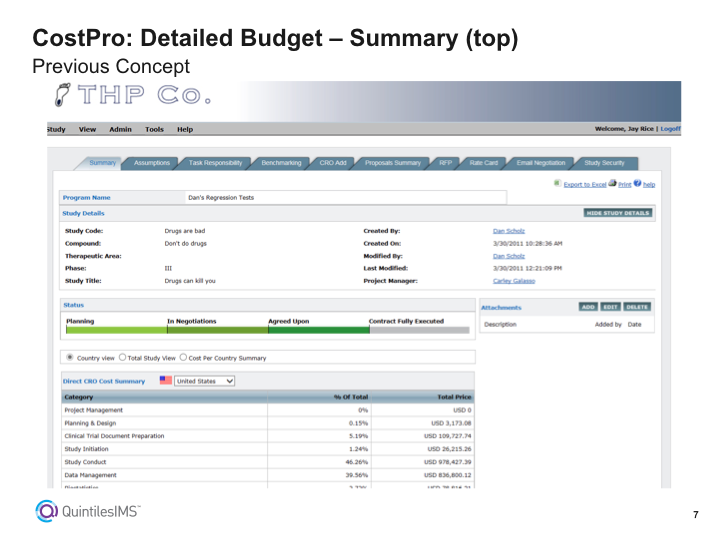Open the Carley Galasso project manager link
Screen dimensions: 720x540
click(514, 281)
